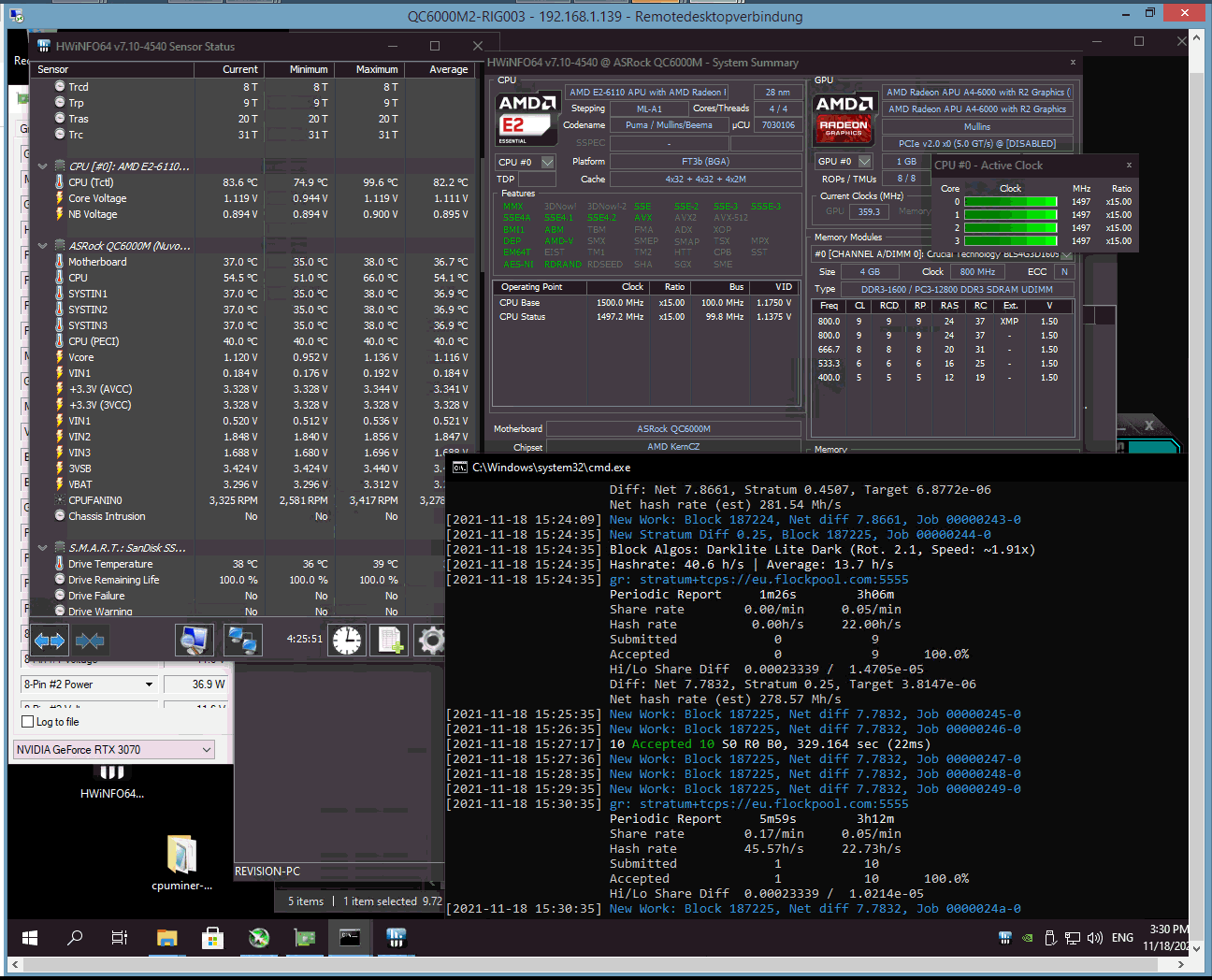Image resolution: width=1212 pixels, height=980 pixels.
Task: Click the Current column header
Action: click(229, 69)
